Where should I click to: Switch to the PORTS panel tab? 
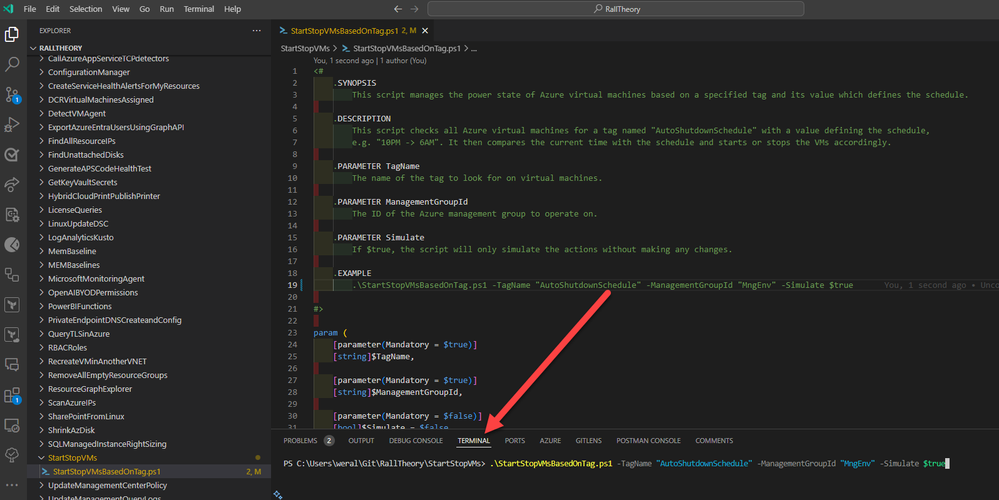click(x=515, y=441)
